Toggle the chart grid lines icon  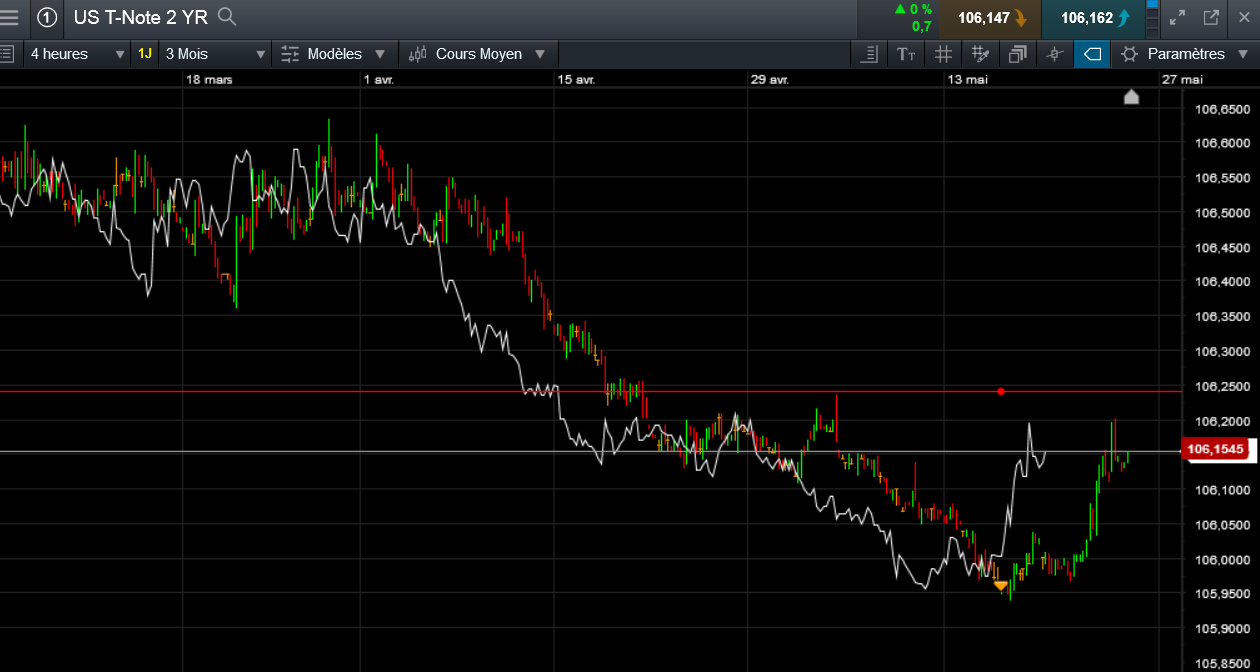[943, 54]
